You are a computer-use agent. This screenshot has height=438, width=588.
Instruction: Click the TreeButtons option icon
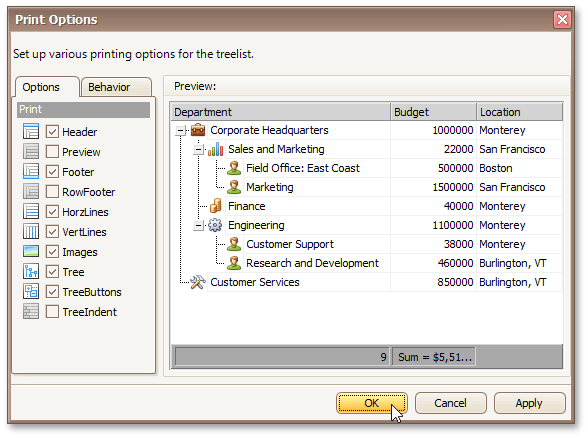(x=31, y=292)
